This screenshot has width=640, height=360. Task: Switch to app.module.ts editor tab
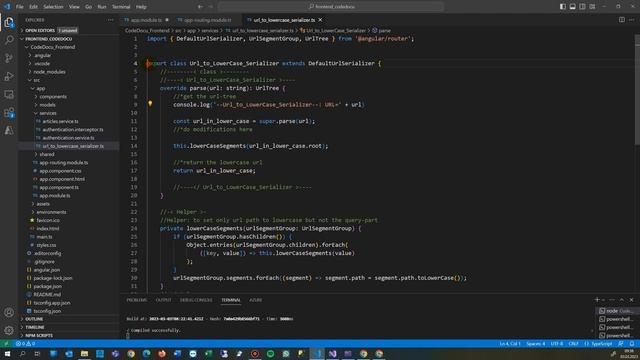147,20
